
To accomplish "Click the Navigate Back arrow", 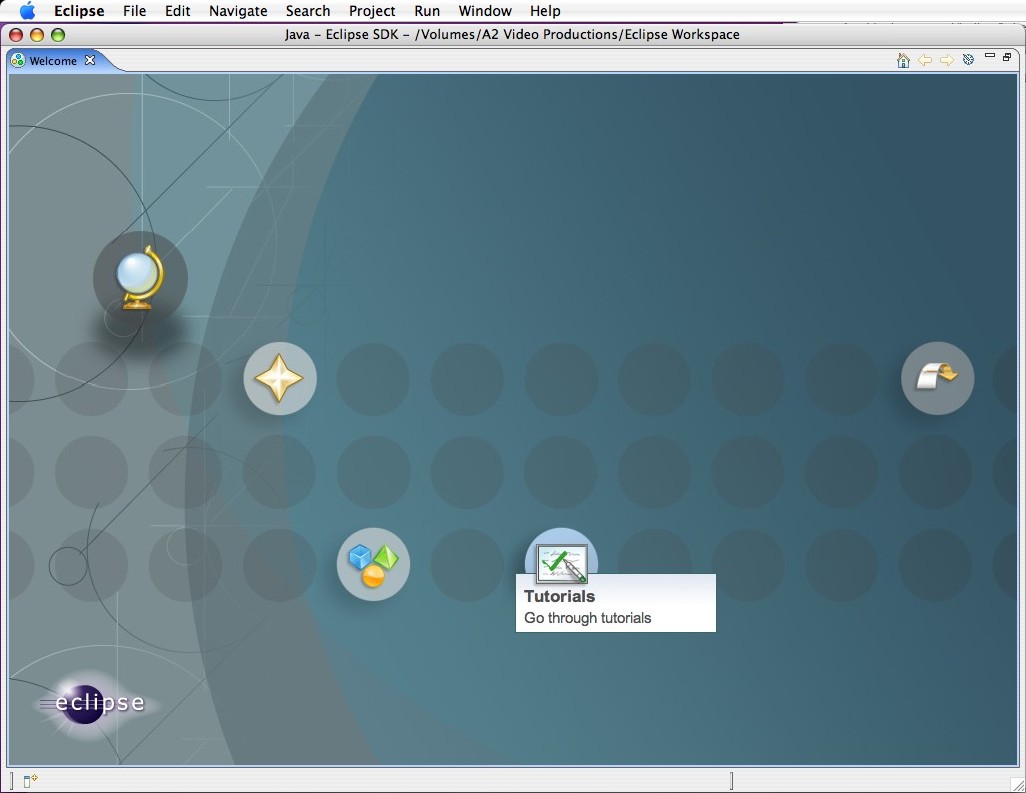I will (x=925, y=61).
